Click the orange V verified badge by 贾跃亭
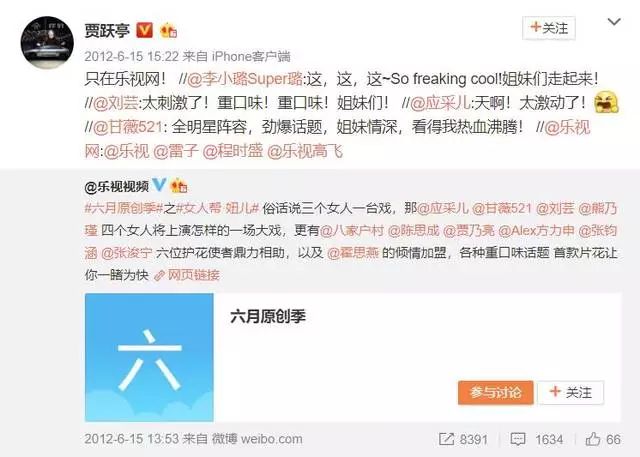640x457 pixels. [x=144, y=30]
